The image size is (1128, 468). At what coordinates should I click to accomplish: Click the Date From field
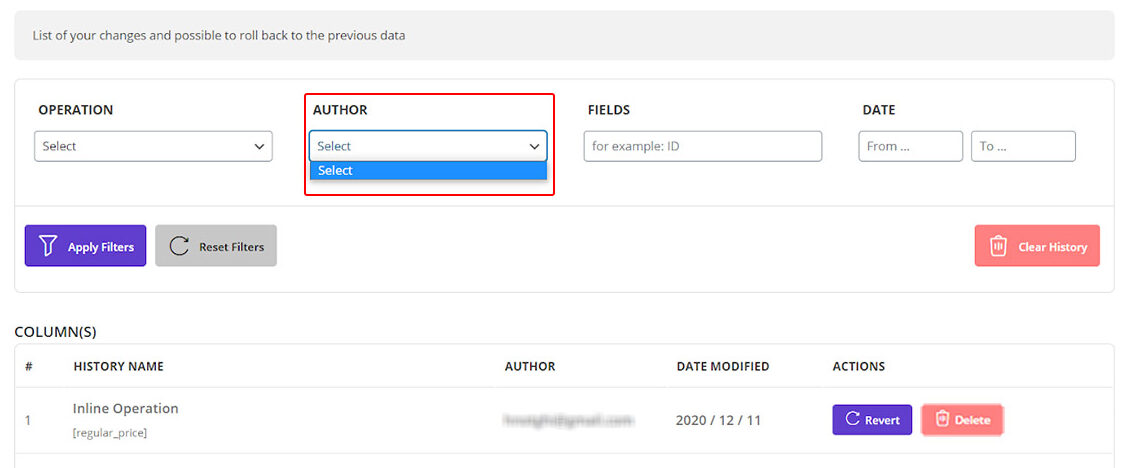(x=910, y=146)
